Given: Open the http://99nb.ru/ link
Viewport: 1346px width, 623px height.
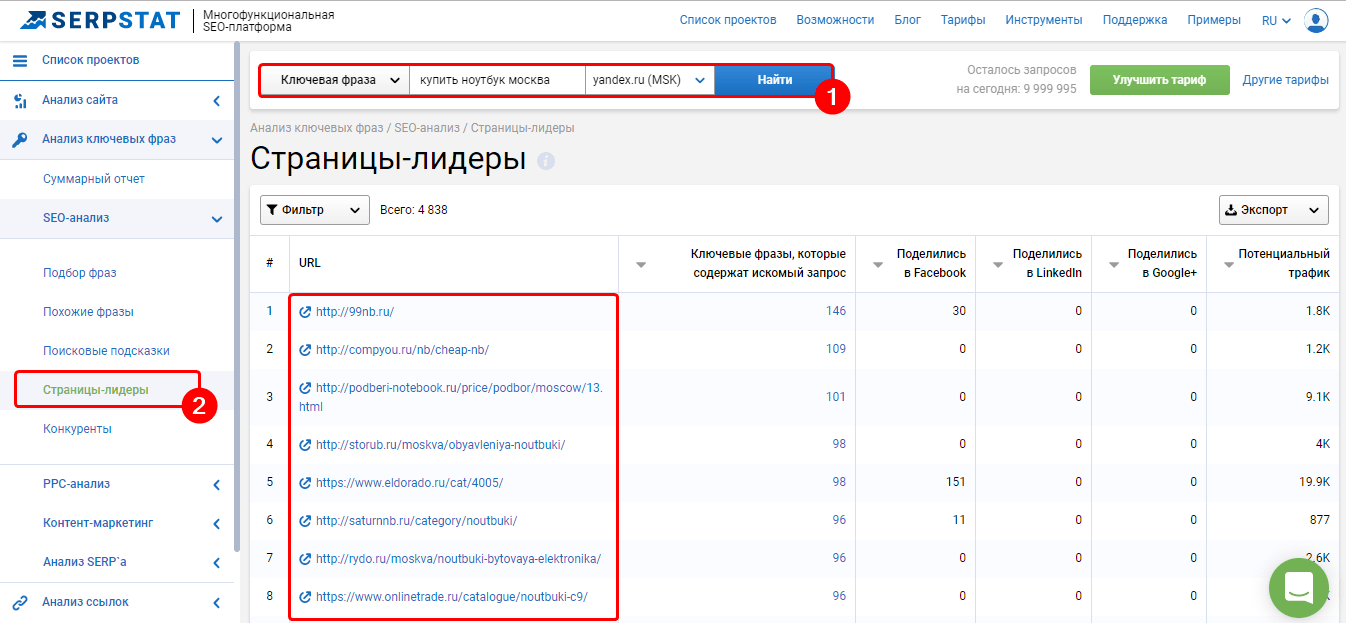Looking at the screenshot, I should coord(355,312).
